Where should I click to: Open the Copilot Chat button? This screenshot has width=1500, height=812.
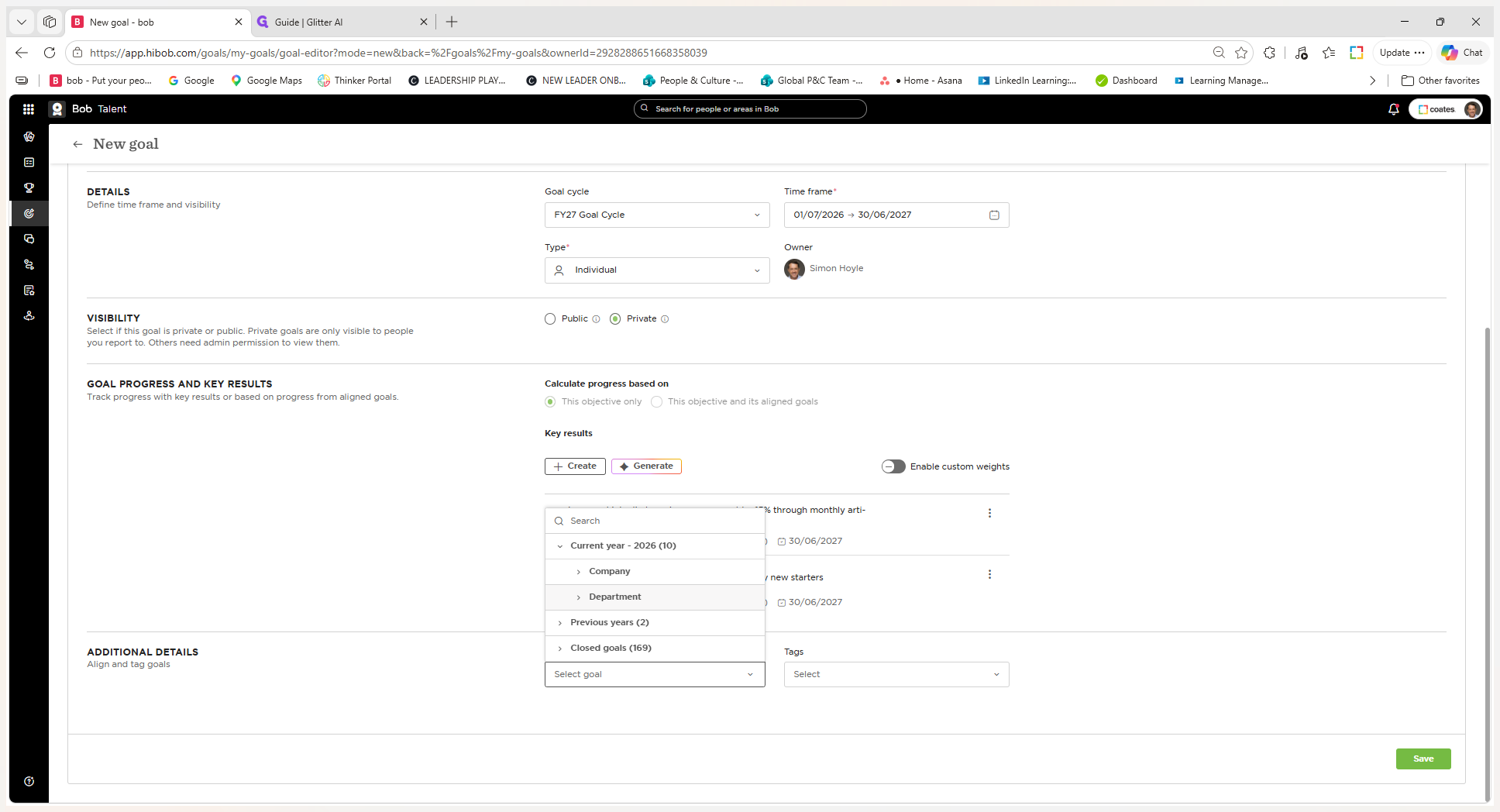tap(1461, 53)
